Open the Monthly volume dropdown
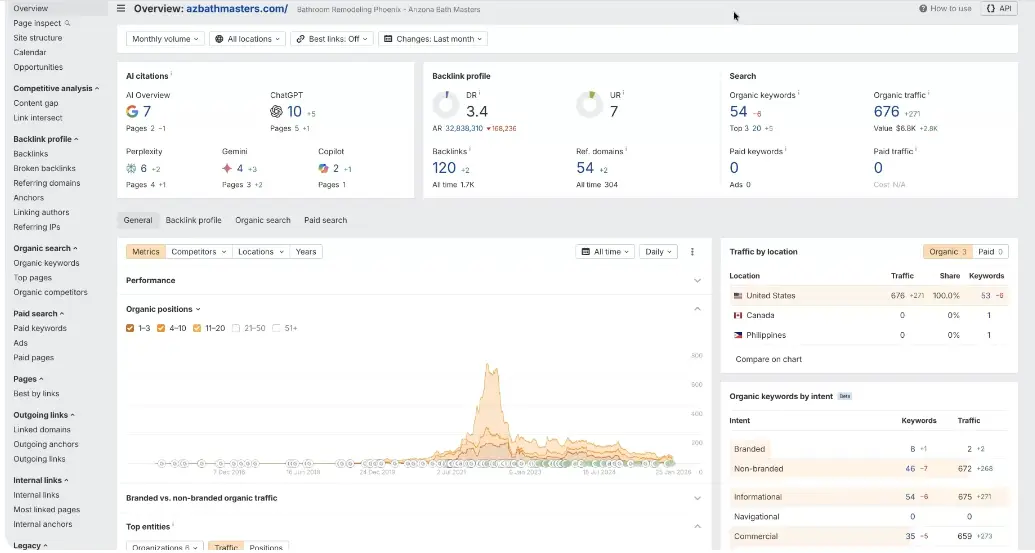Screen dimensions: 1035x553 [x=165, y=39]
